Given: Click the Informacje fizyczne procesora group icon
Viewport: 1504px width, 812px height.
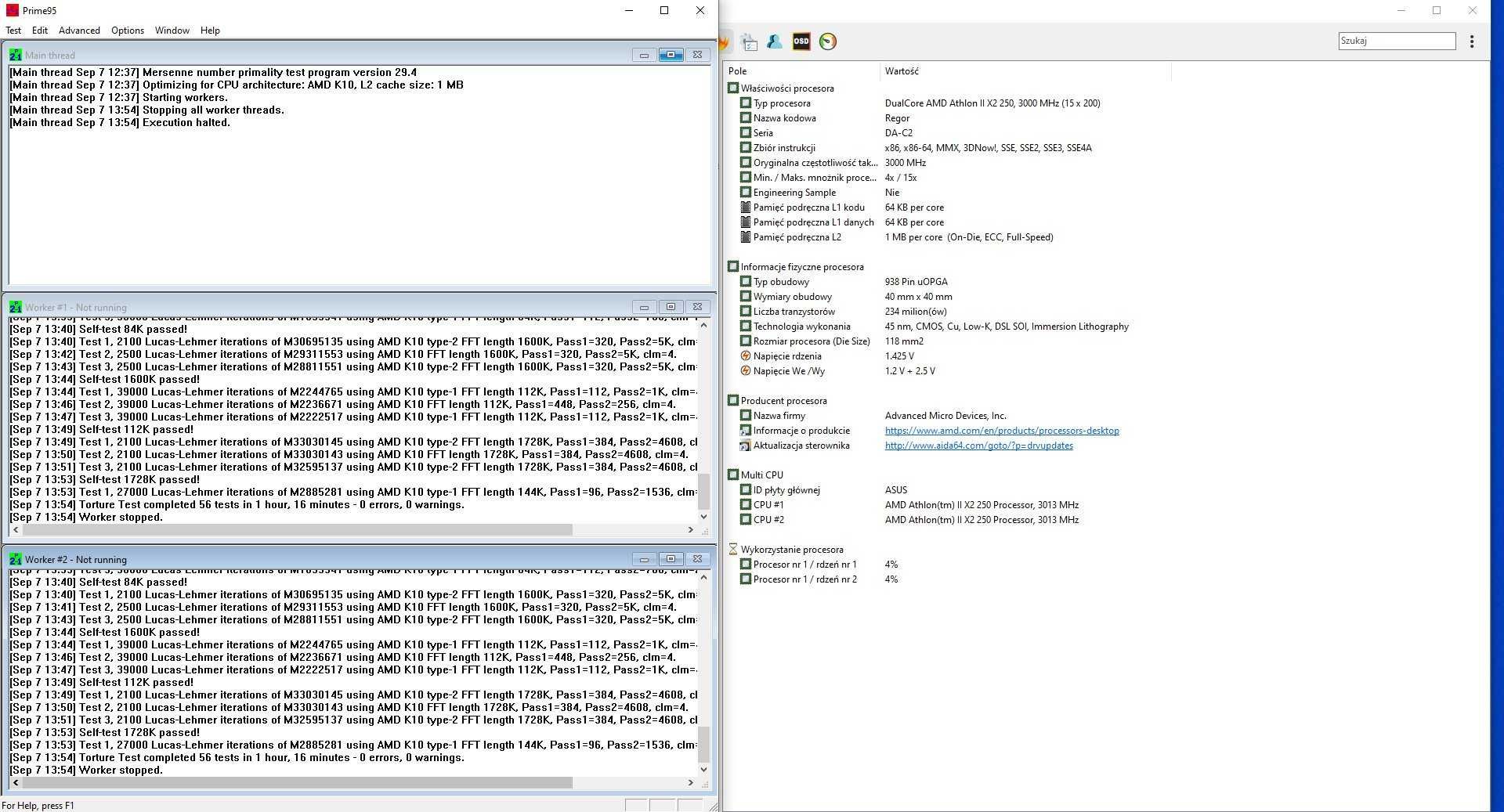Looking at the screenshot, I should click(733, 266).
